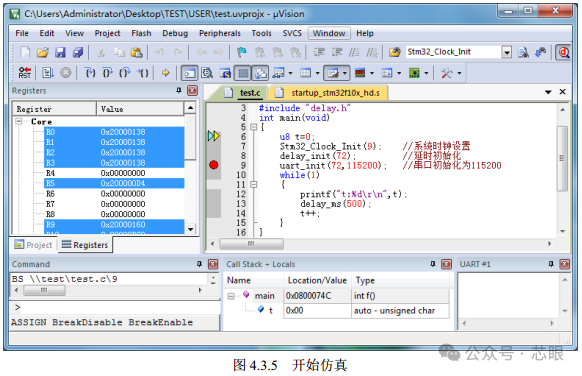Select variable t value 0x00

[x=317, y=311]
